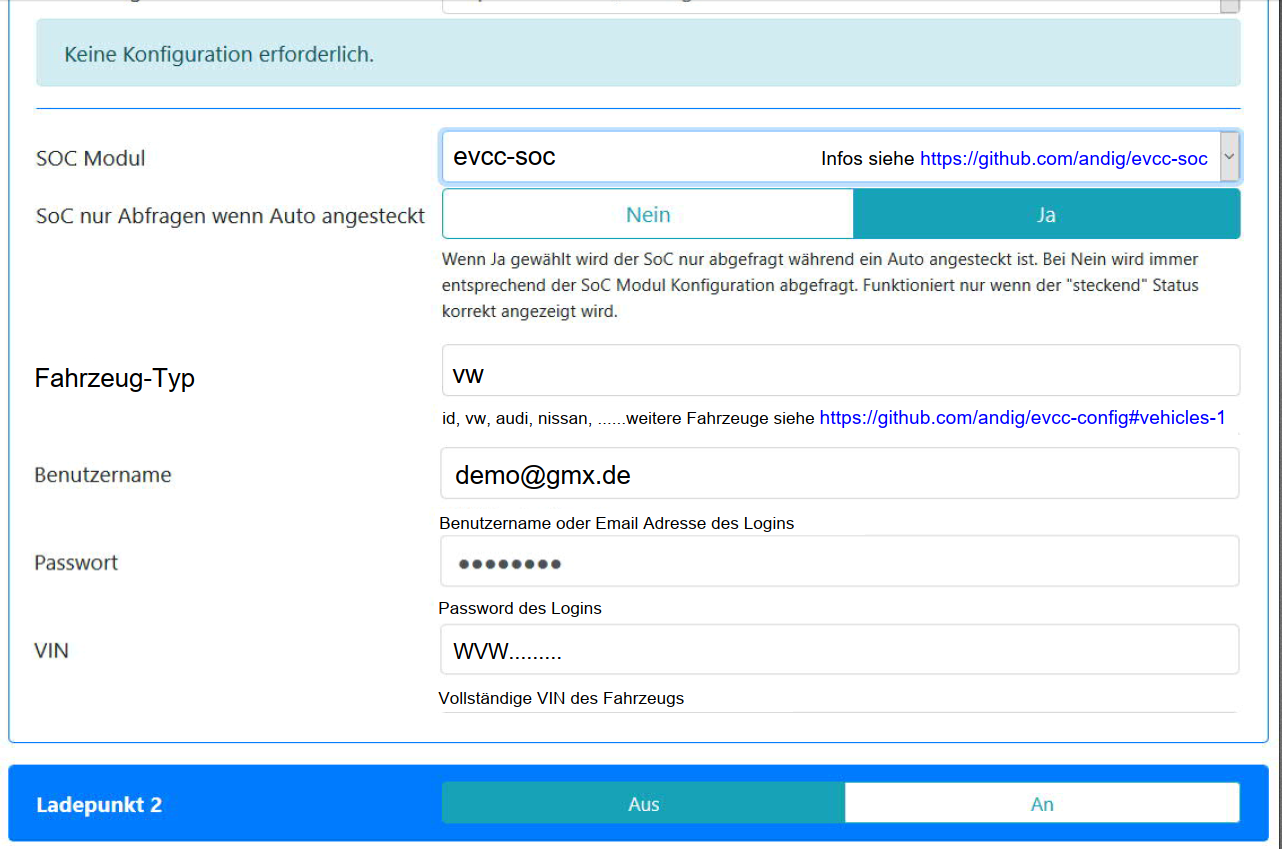Viewport: 1282px width, 849px height.
Task: Open the github.com/andig/evcc-soc link
Action: click(x=1063, y=159)
